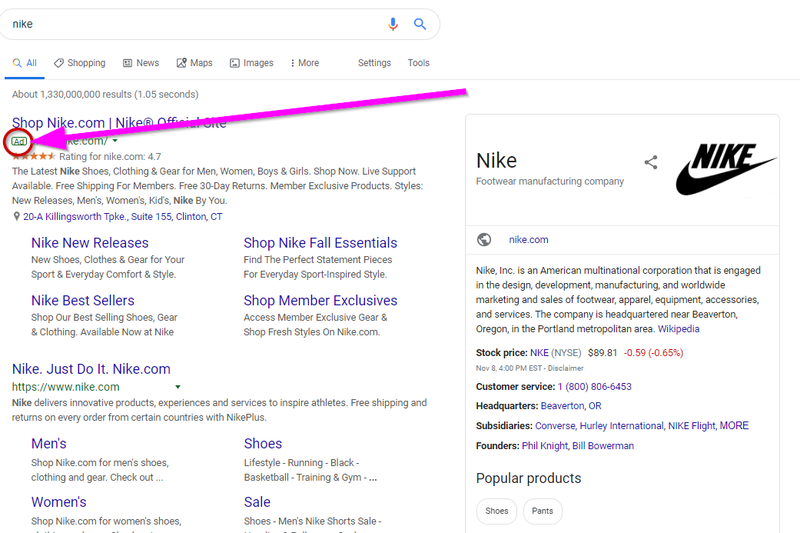Open Nike Best Sellers sitelink
Viewport: 800px width, 533px height.
(x=83, y=300)
